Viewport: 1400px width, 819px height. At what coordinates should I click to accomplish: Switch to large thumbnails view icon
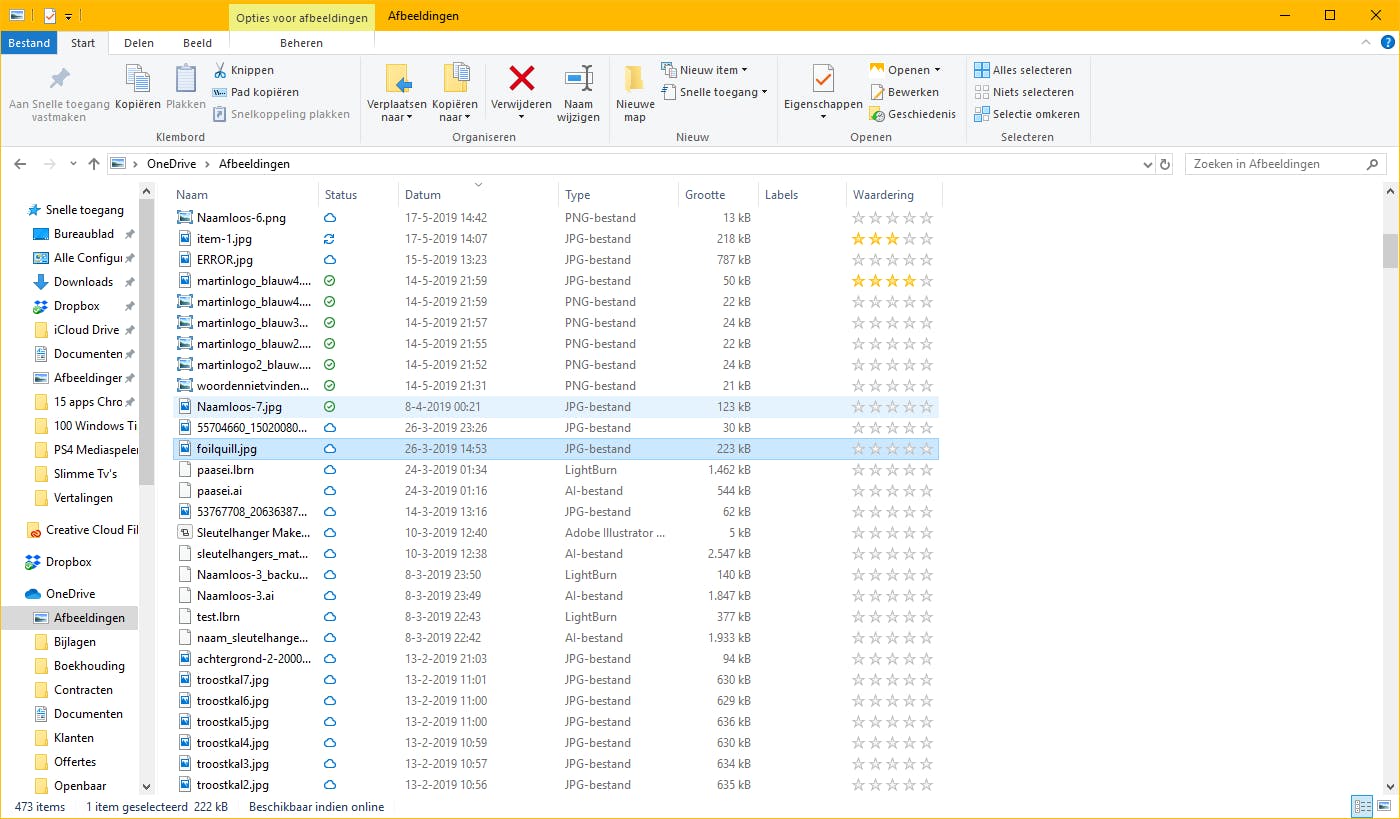1384,806
